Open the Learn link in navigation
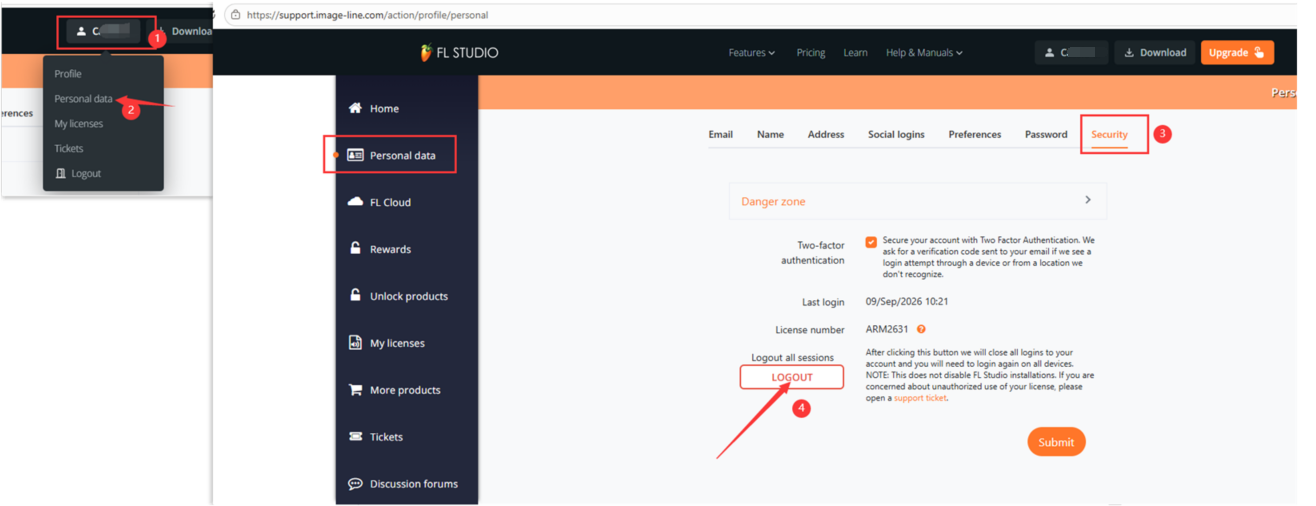The height and width of the screenshot is (506, 1316). pos(855,53)
